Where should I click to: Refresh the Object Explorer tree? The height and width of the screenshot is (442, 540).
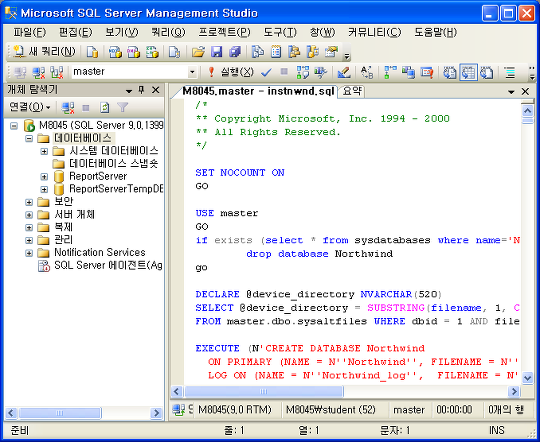point(104,108)
